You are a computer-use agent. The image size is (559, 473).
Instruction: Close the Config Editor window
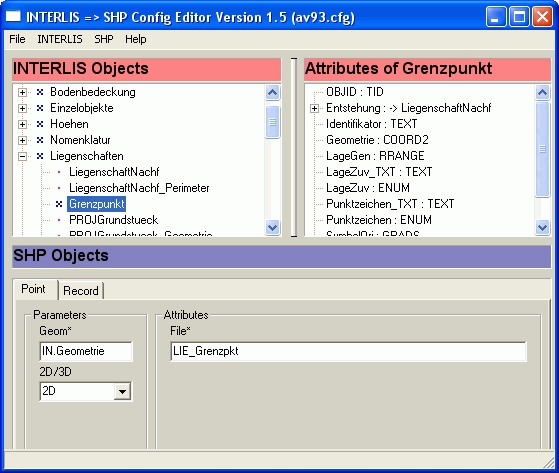point(542,16)
